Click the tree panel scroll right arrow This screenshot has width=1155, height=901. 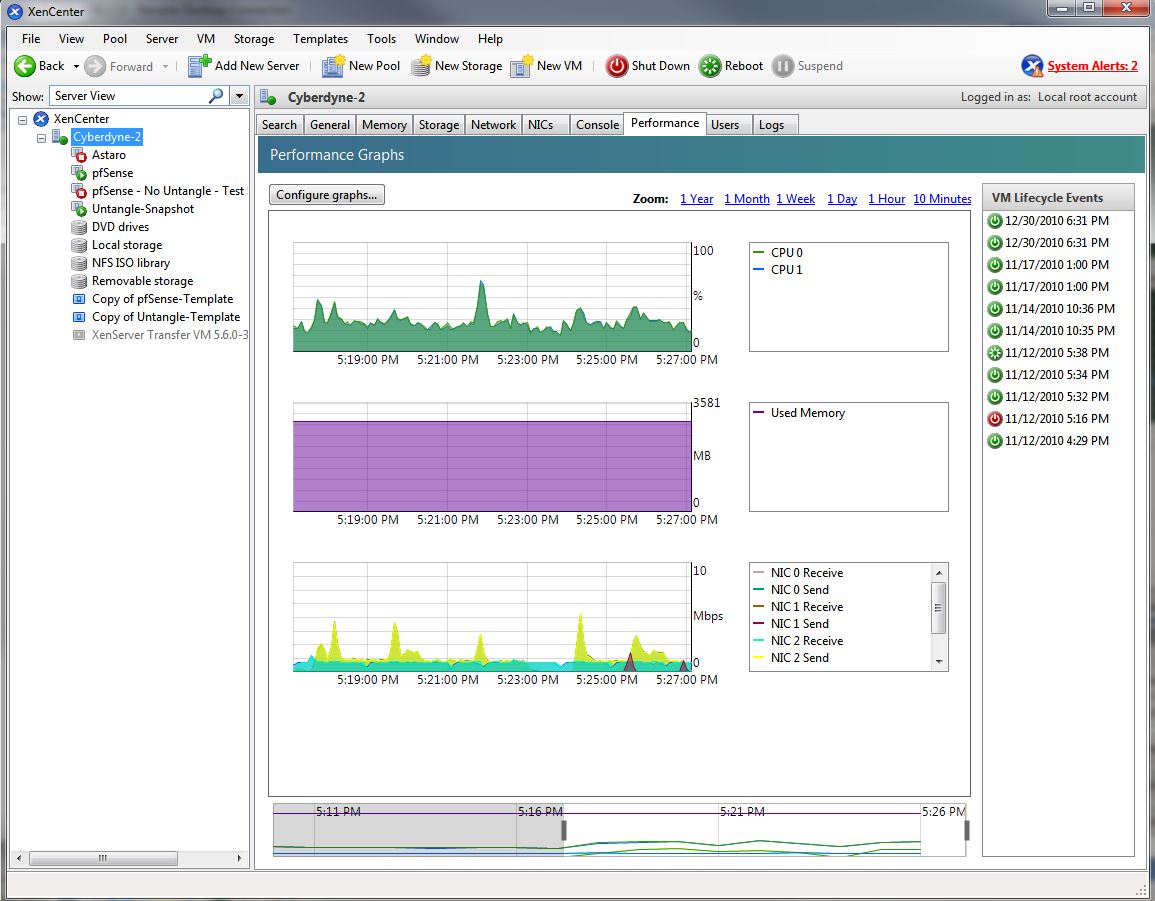click(x=239, y=858)
